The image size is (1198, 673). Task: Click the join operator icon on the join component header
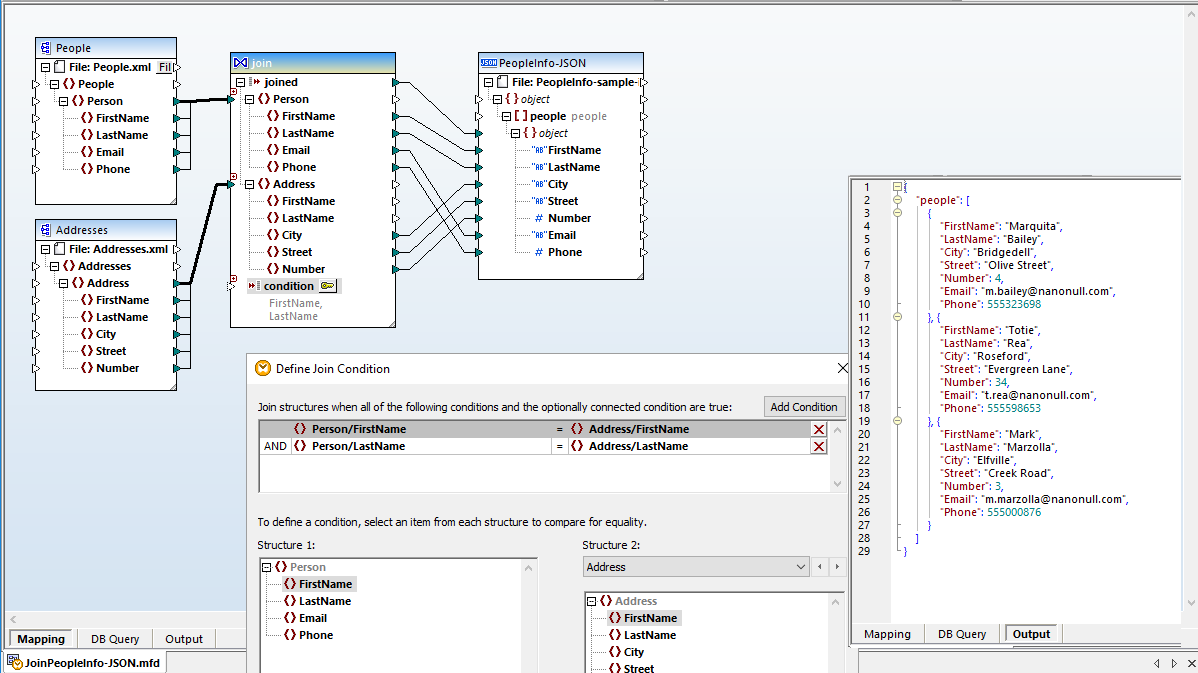coord(240,62)
